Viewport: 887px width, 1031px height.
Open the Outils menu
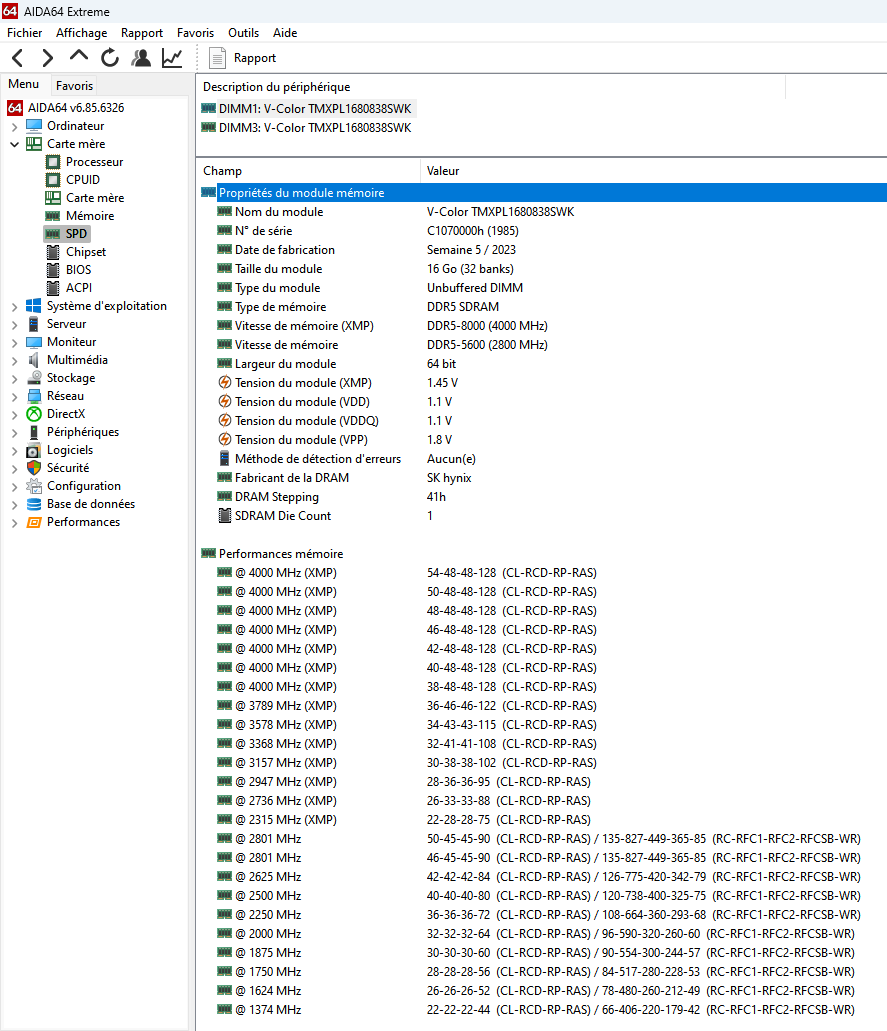(243, 33)
